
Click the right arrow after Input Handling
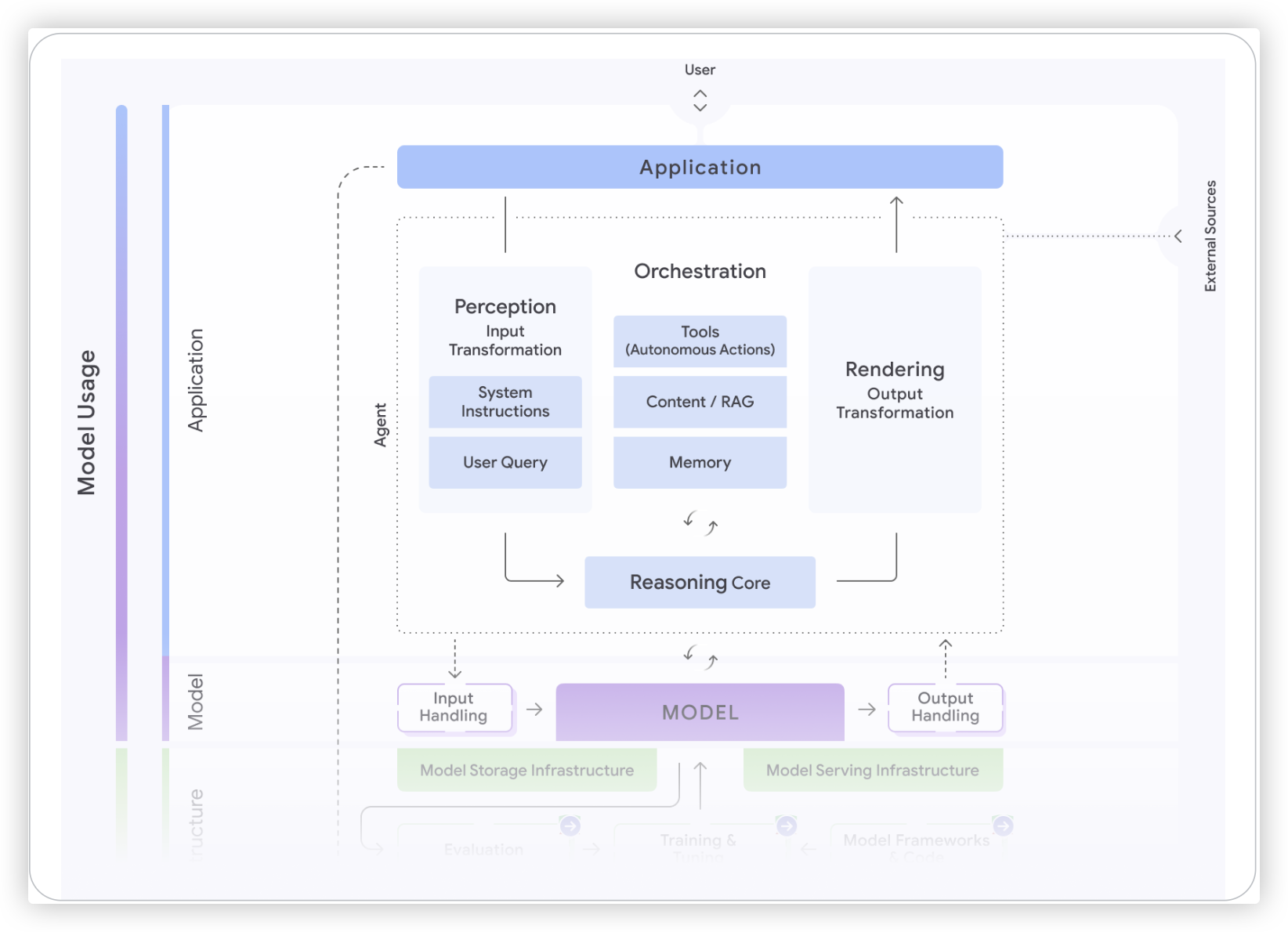534,710
